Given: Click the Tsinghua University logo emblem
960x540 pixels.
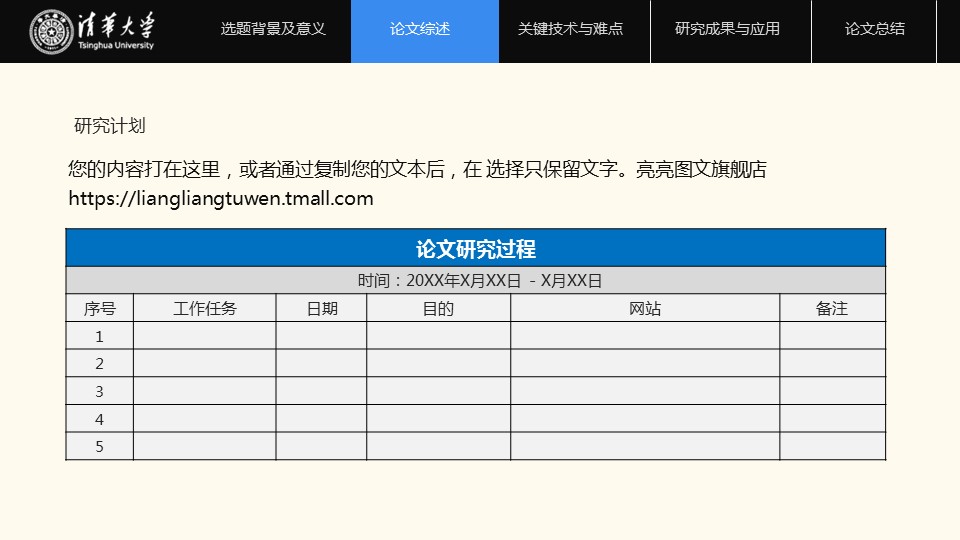Looking at the screenshot, I should (x=50, y=31).
